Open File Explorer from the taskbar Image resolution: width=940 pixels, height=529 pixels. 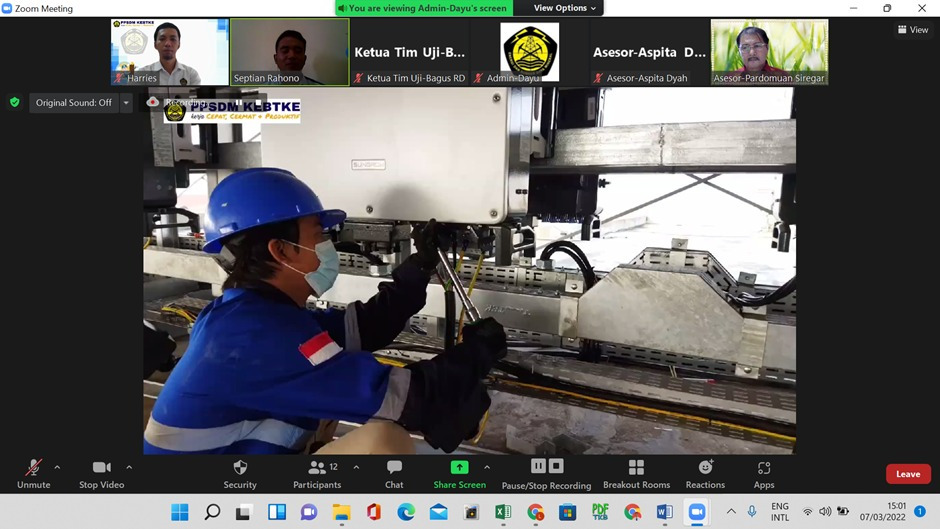(341, 512)
